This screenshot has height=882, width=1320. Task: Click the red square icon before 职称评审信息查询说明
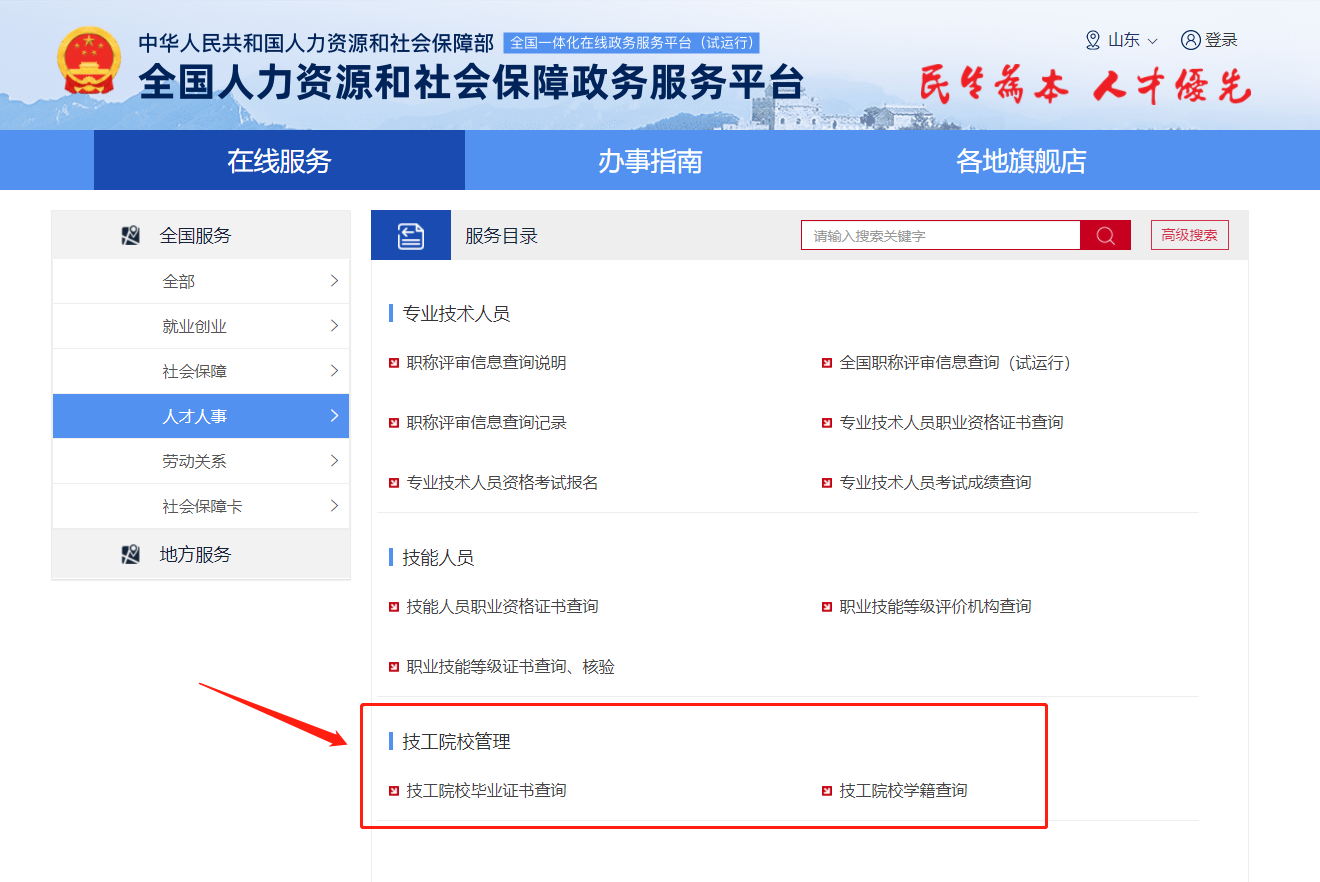point(393,363)
